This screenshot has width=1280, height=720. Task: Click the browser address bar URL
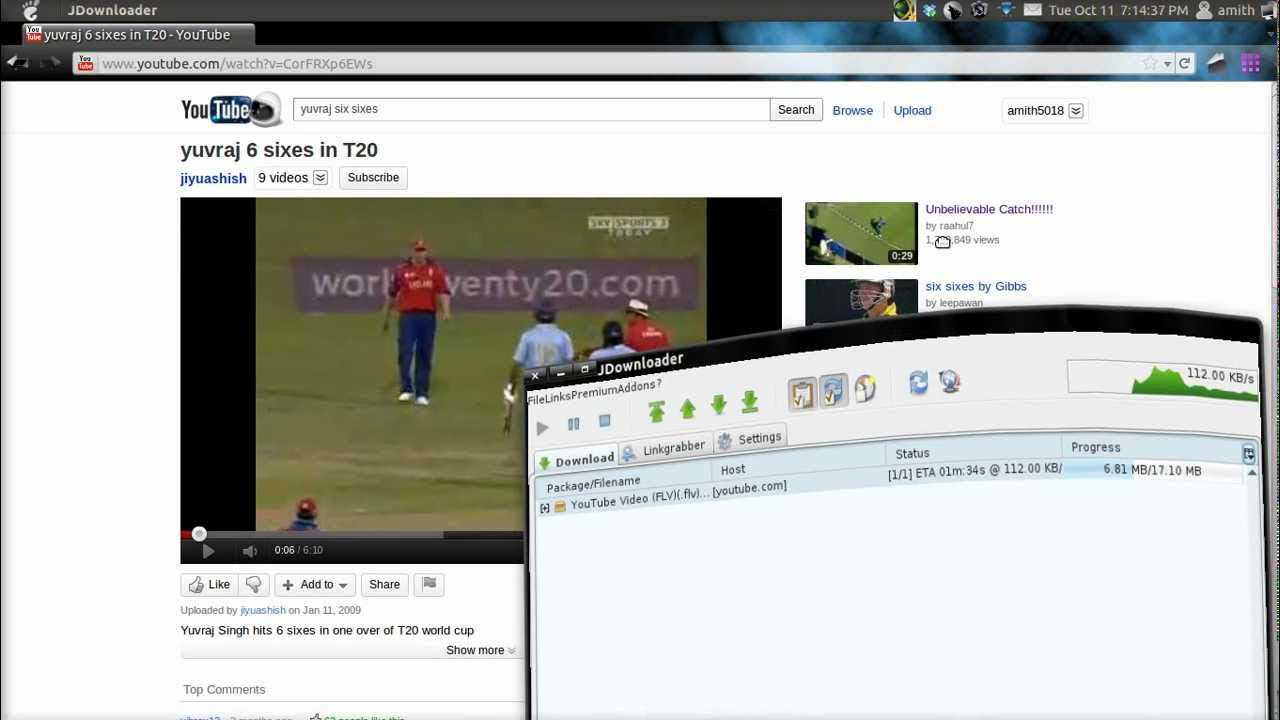pyautogui.click(x=237, y=64)
